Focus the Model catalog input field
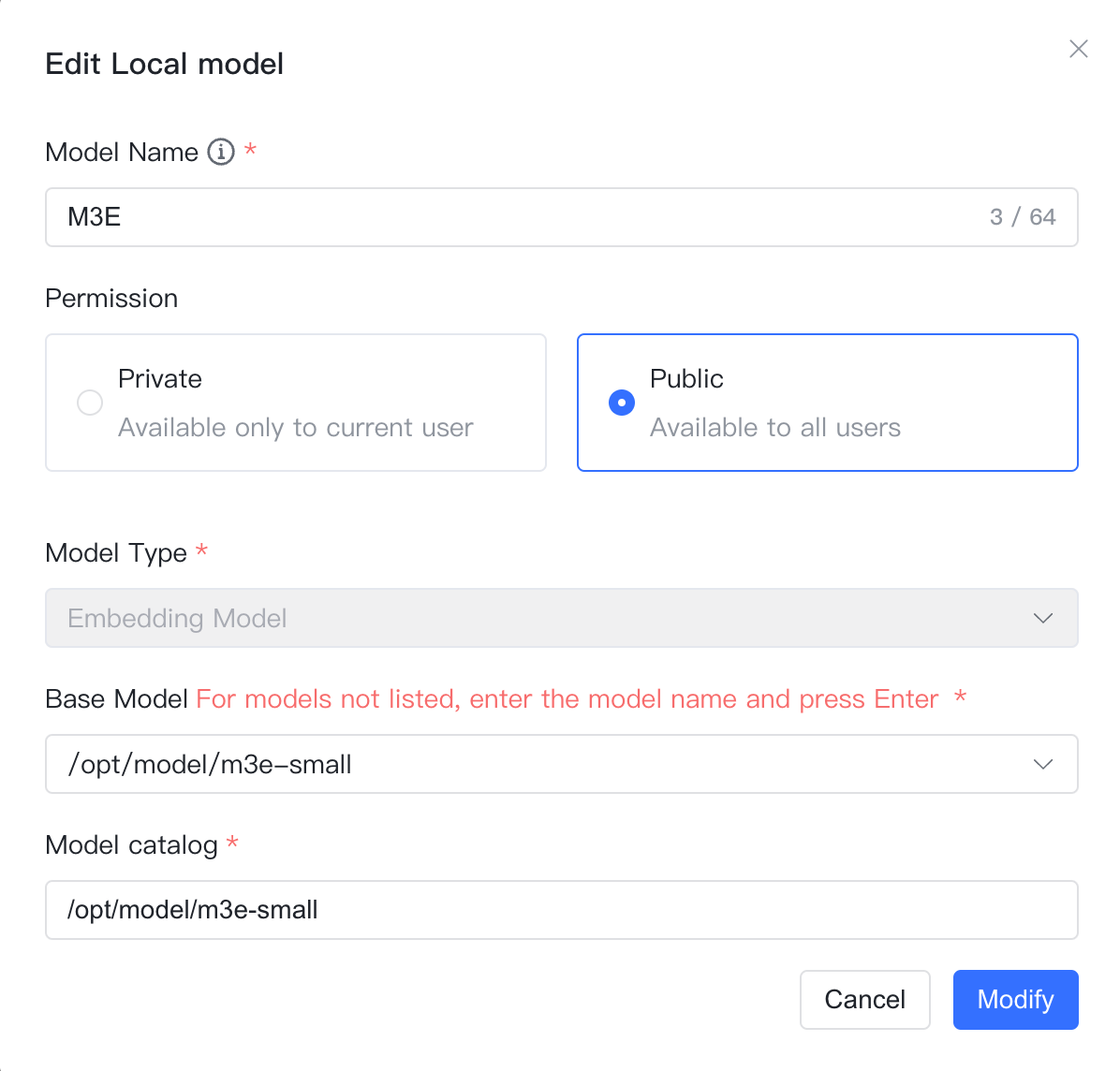Viewport: 1120px width, 1071px height. 562,910
